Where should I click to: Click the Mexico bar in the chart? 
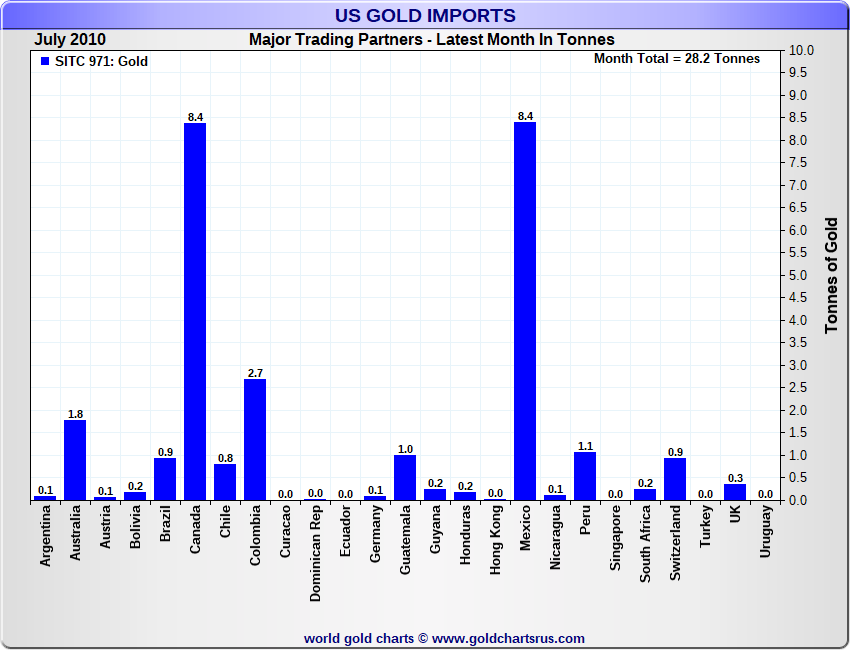pos(525,311)
